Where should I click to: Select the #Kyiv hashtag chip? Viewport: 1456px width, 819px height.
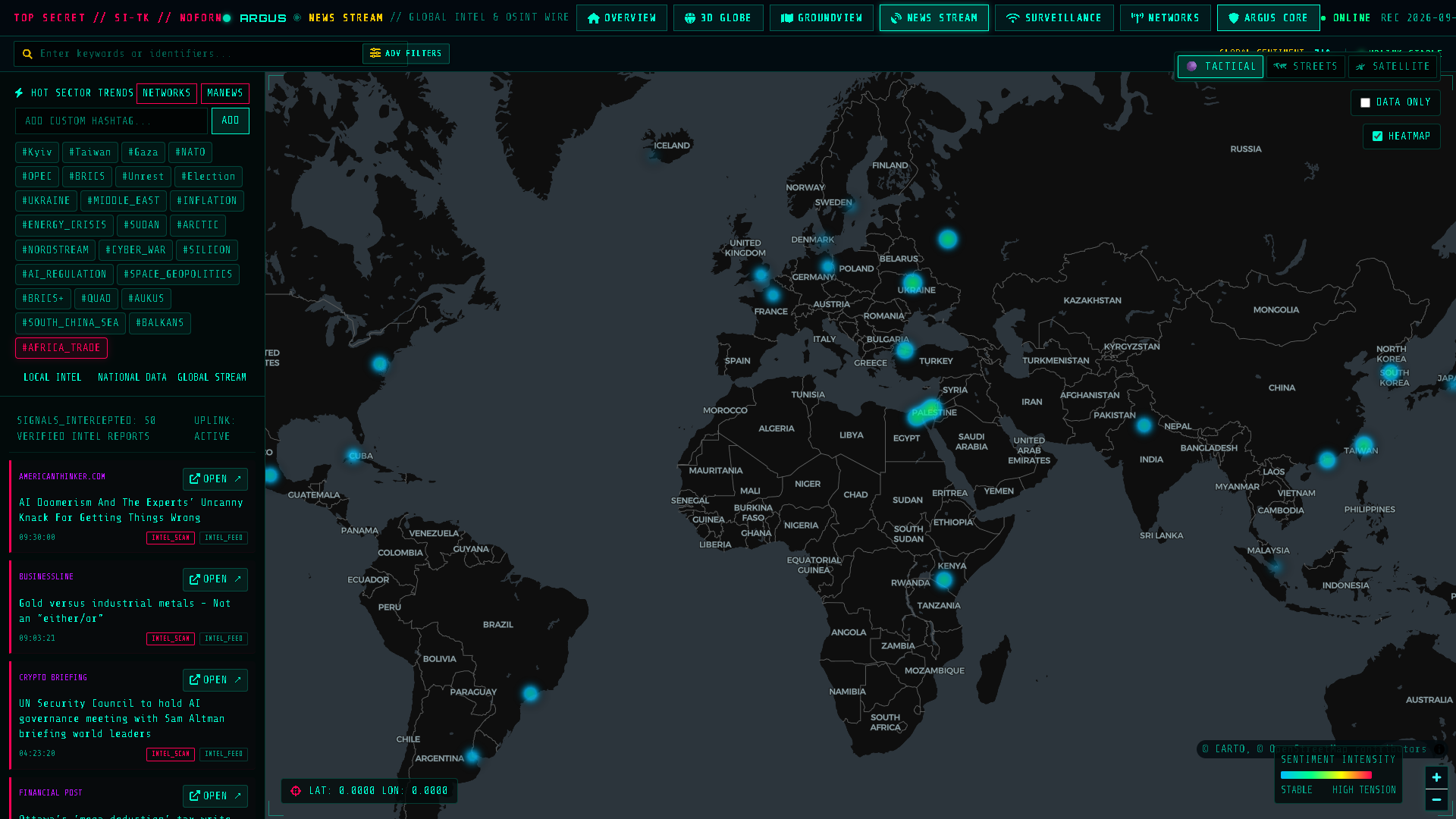click(37, 152)
